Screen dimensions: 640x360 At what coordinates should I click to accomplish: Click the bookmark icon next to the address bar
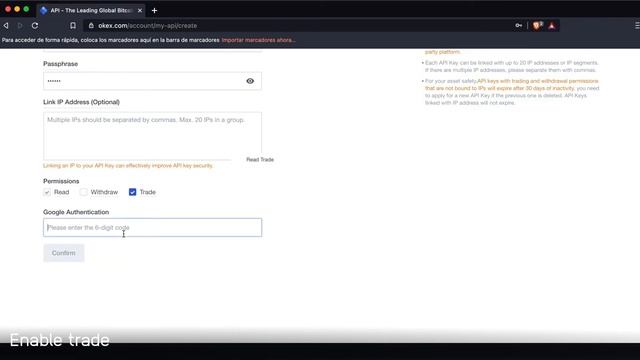click(73, 25)
